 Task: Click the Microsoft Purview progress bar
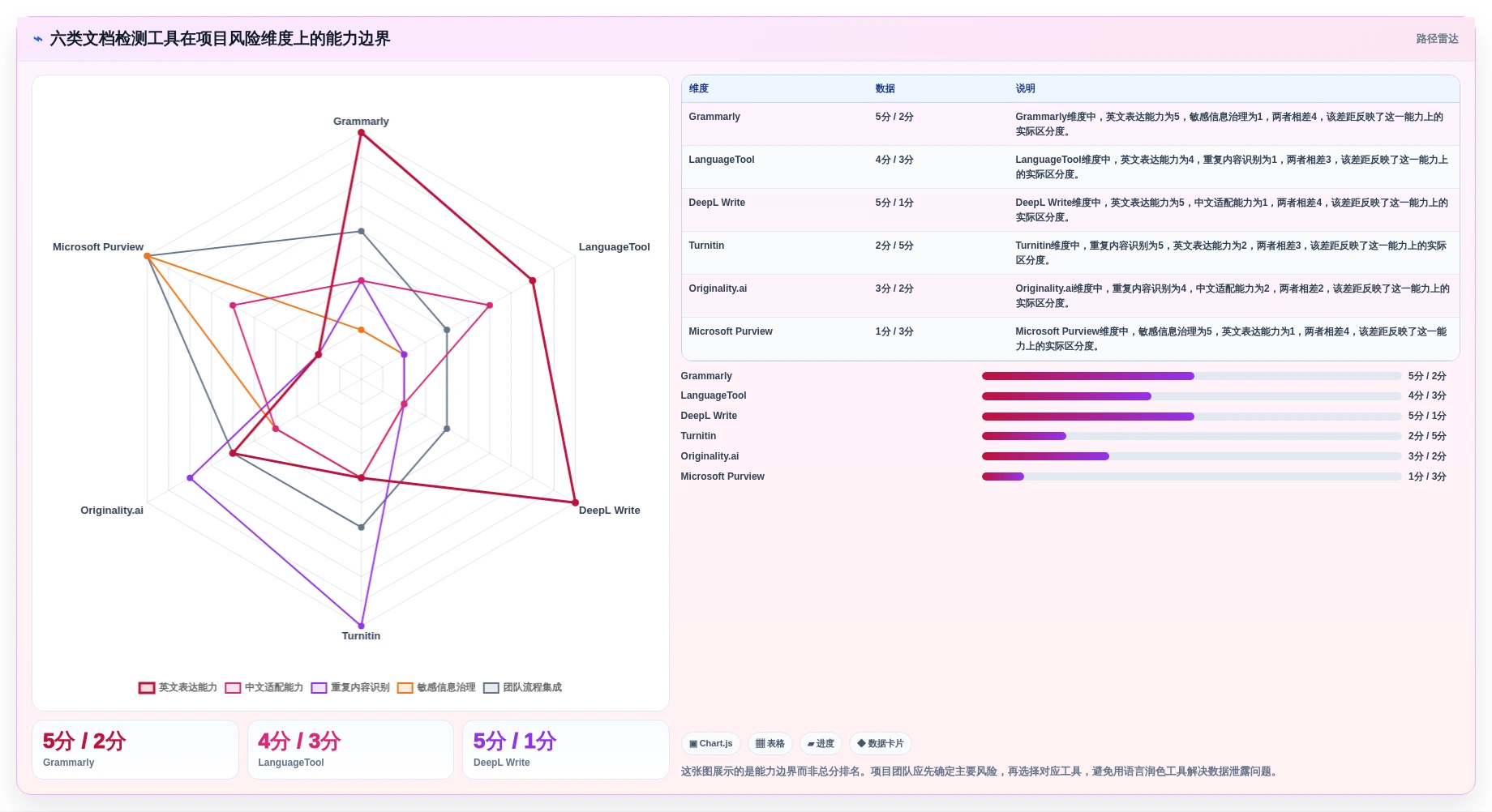click(x=1191, y=477)
